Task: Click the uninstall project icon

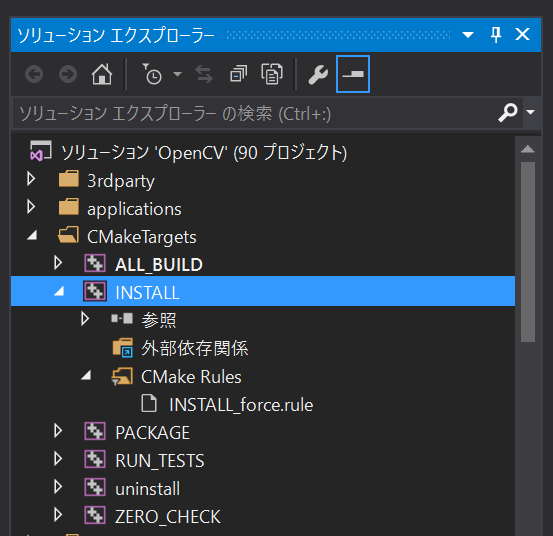Action: (x=95, y=487)
